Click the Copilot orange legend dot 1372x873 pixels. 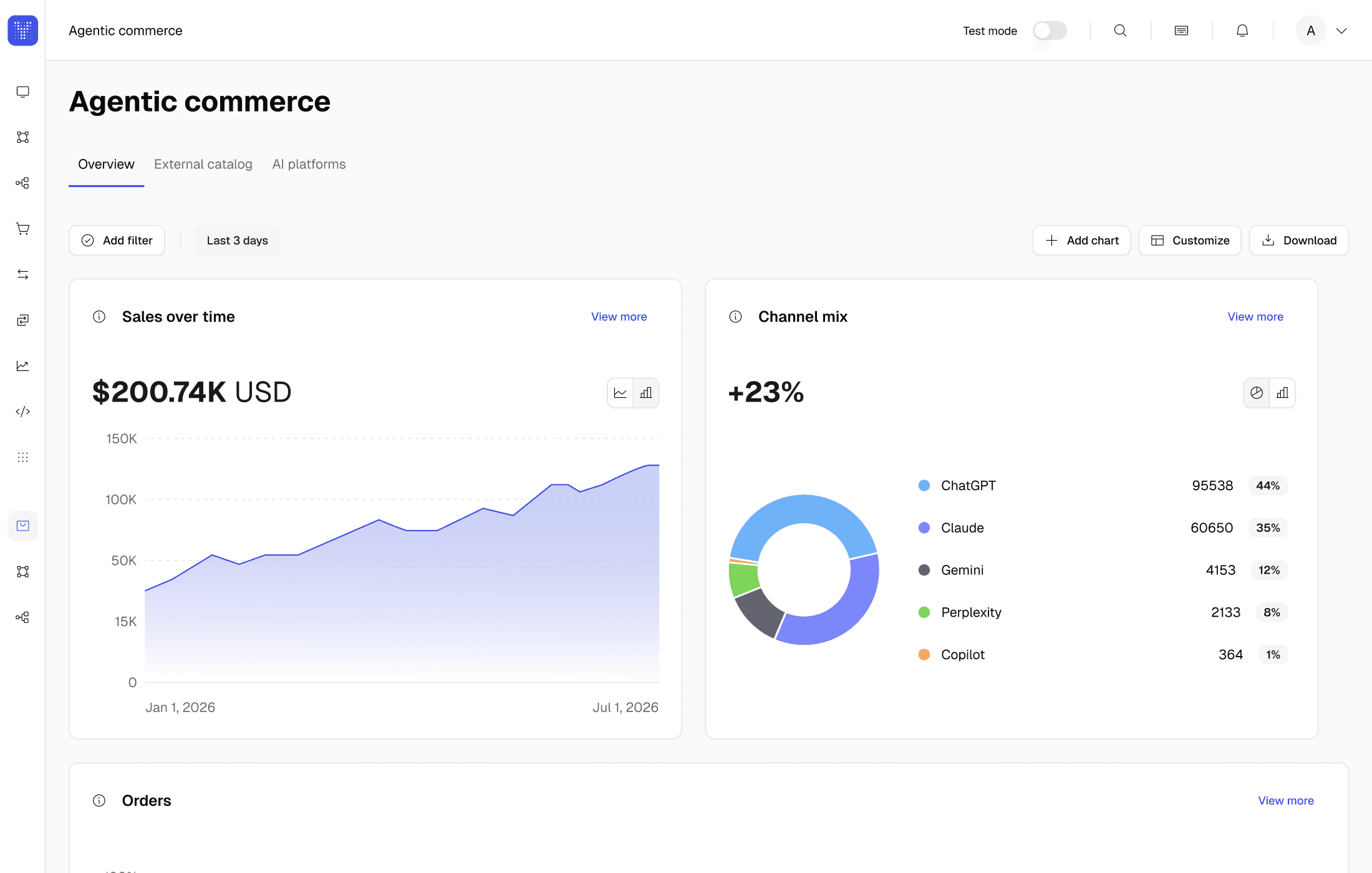point(924,655)
